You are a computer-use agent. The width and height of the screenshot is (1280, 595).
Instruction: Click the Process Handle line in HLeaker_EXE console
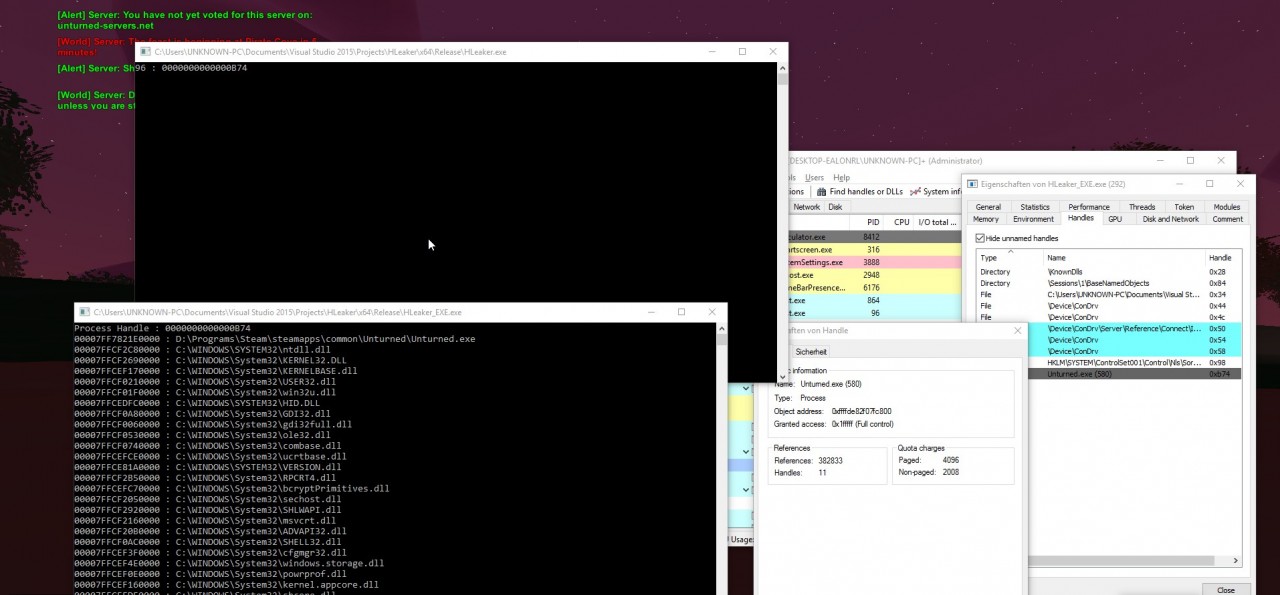pos(162,328)
